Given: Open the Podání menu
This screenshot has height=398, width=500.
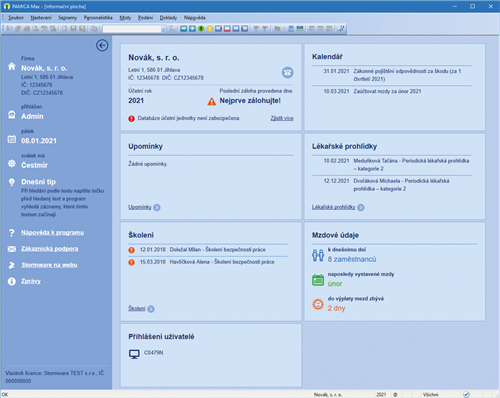Looking at the screenshot, I should [x=145, y=18].
